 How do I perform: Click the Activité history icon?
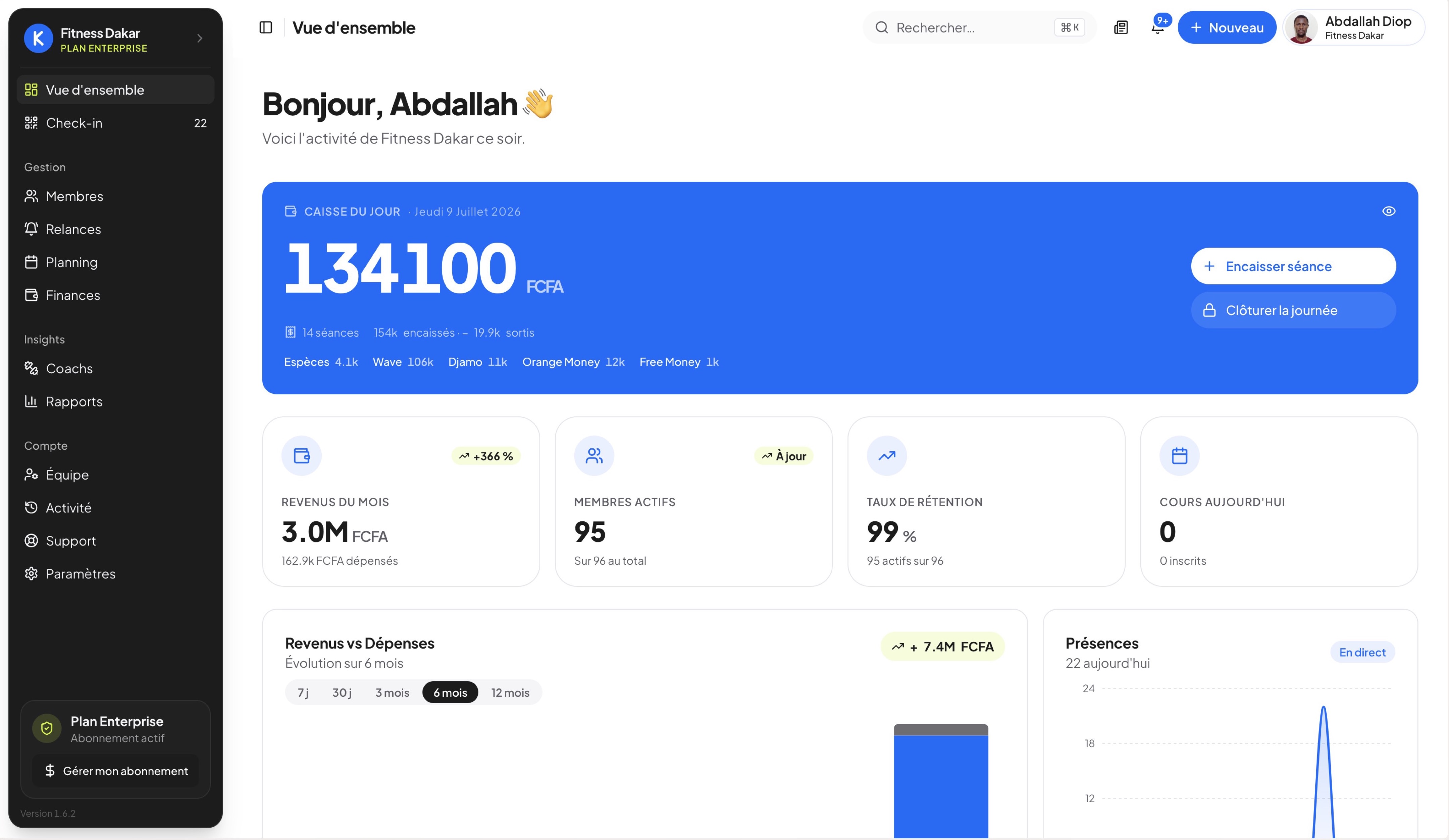[31, 507]
